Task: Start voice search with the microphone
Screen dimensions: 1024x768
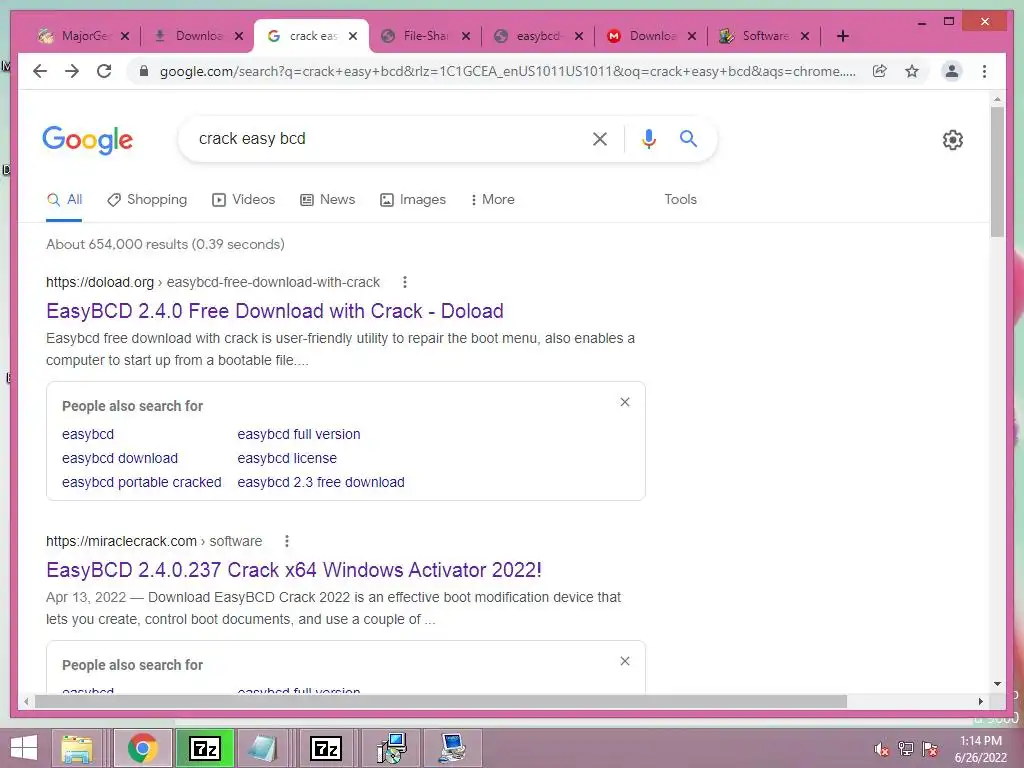Action: (648, 138)
